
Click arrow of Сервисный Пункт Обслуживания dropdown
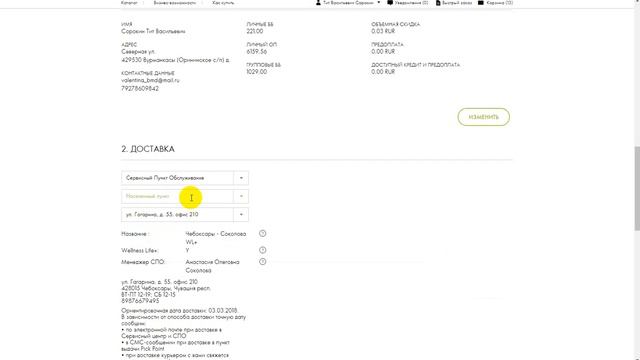[x=241, y=178]
